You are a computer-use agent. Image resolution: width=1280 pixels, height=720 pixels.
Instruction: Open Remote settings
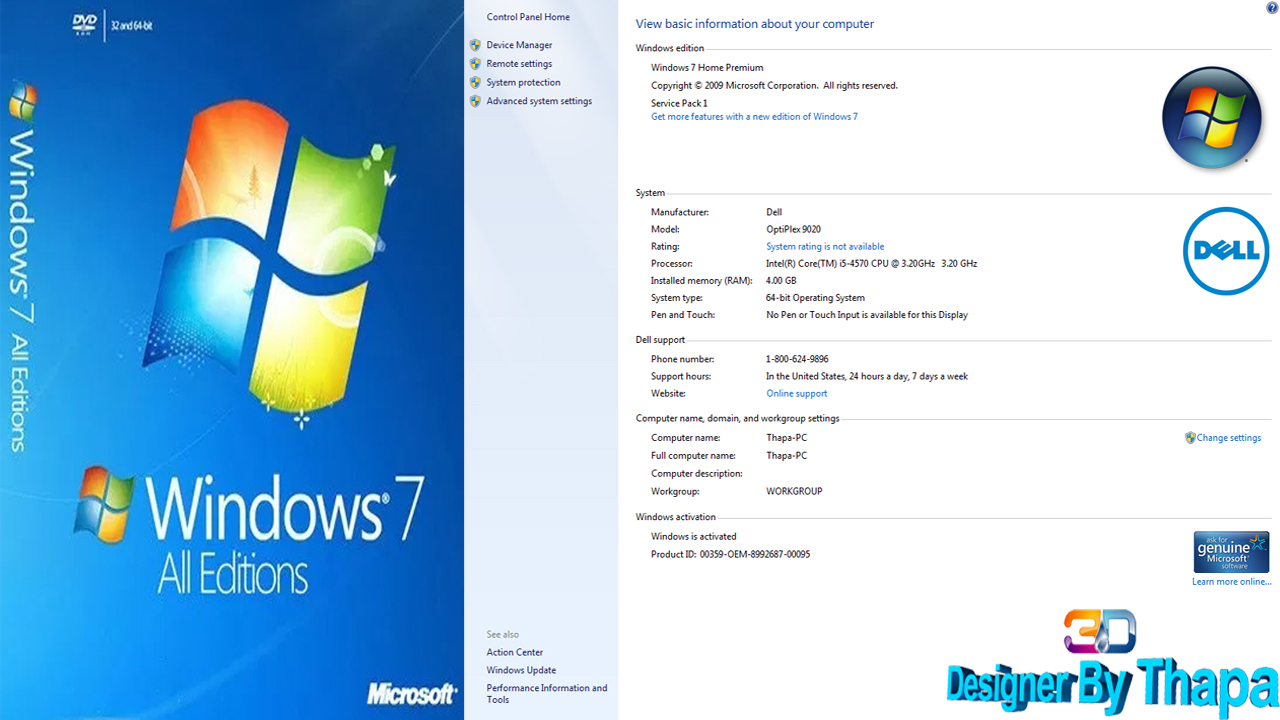click(x=519, y=64)
